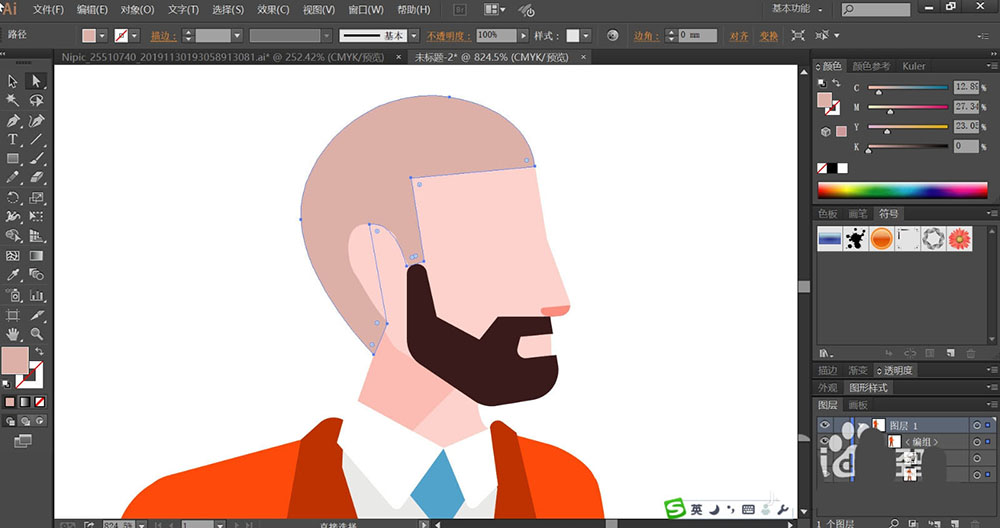
Task: Open the fill color dropdown in control bar
Action: point(102,36)
